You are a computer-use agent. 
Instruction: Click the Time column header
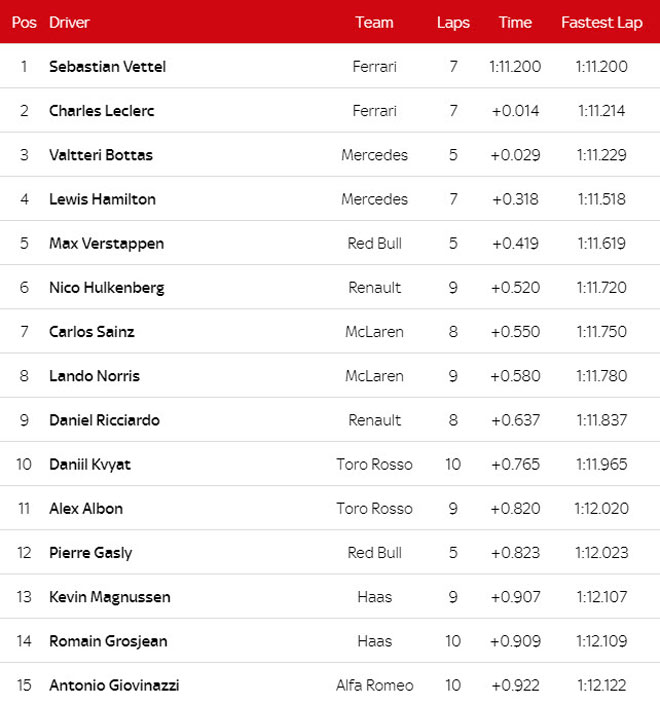(515, 22)
